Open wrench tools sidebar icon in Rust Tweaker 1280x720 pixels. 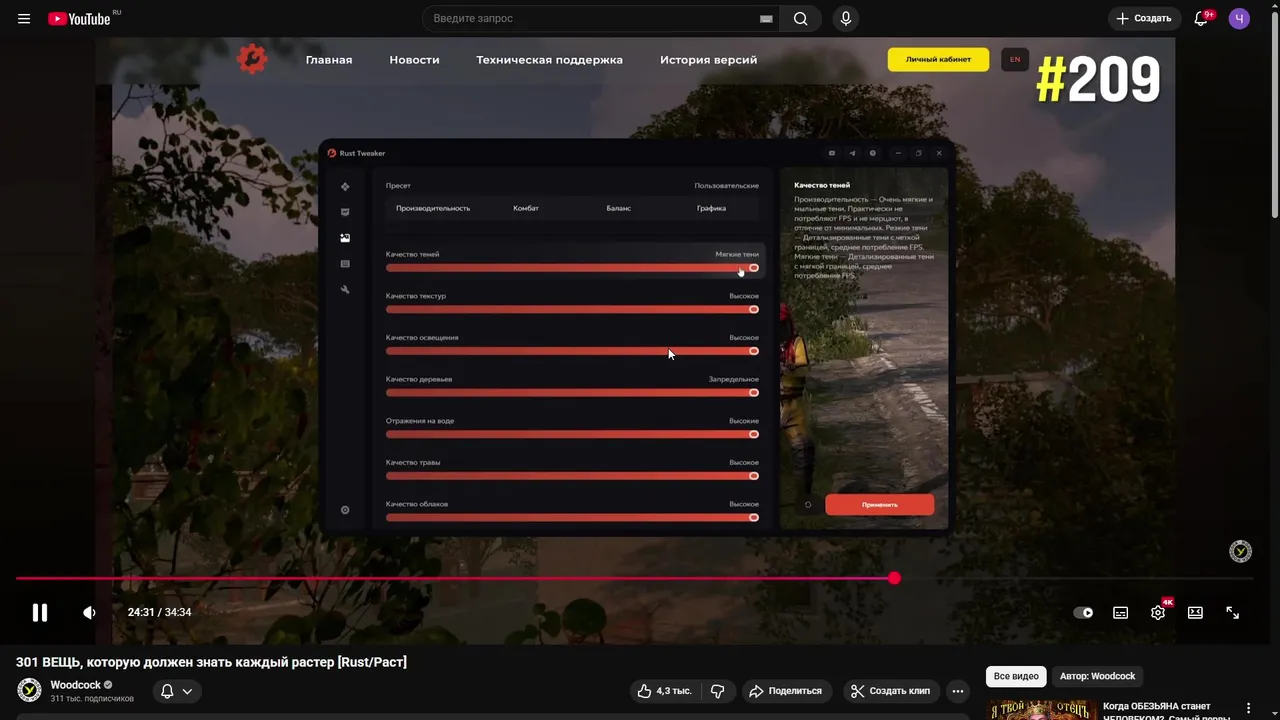pyautogui.click(x=345, y=290)
